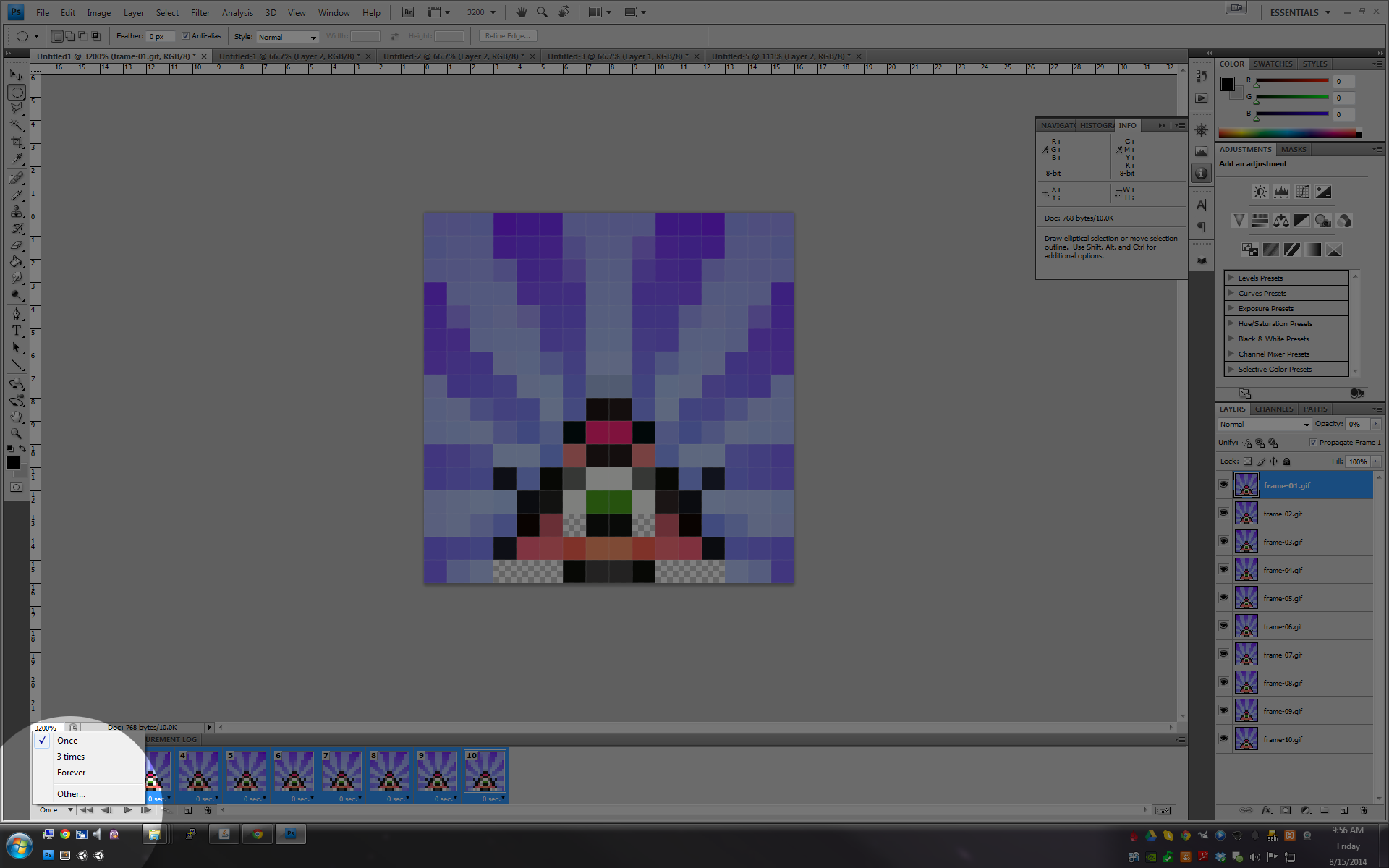Hide the frame-07.gif layer
1389x868 pixels.
click(1223, 654)
